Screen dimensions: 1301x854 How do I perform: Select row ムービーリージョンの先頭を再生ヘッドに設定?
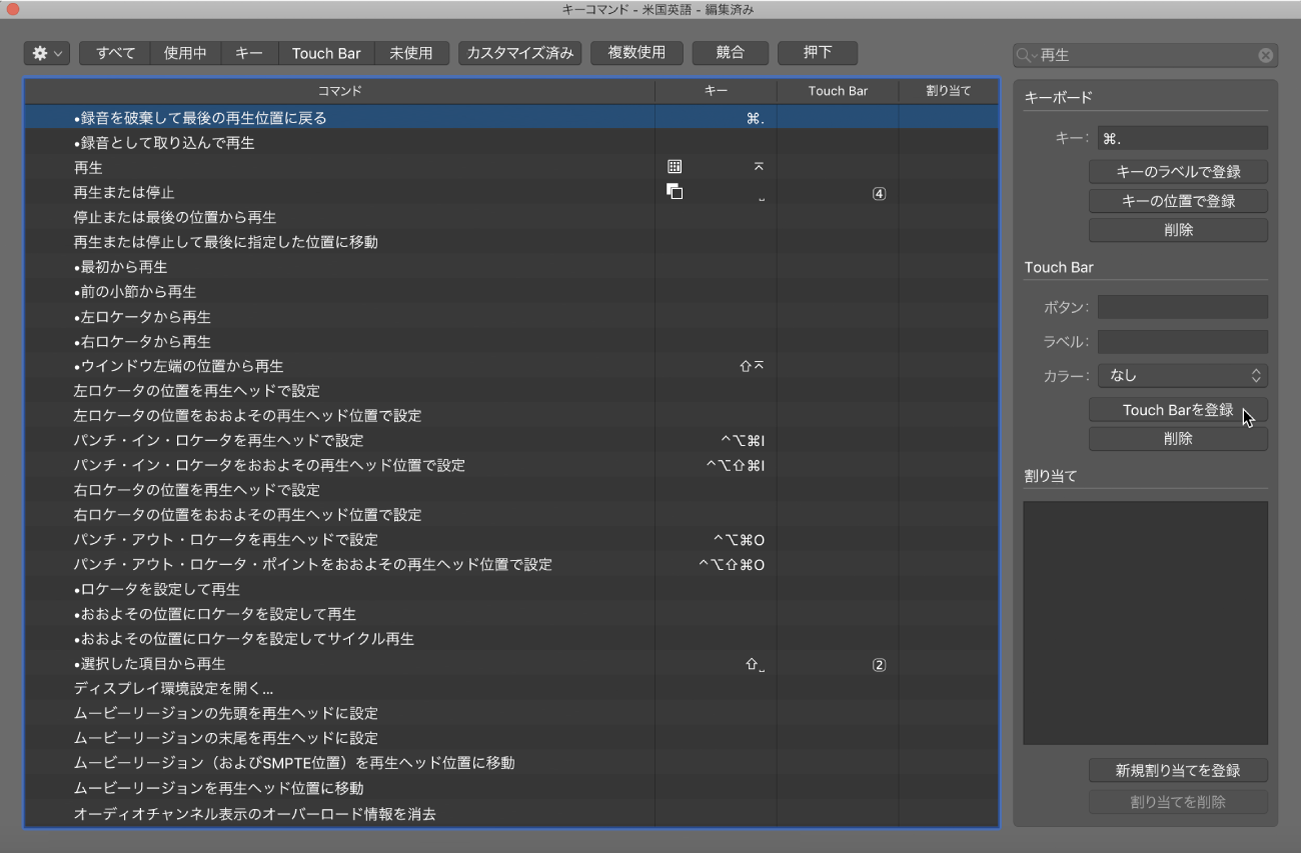pos(511,714)
